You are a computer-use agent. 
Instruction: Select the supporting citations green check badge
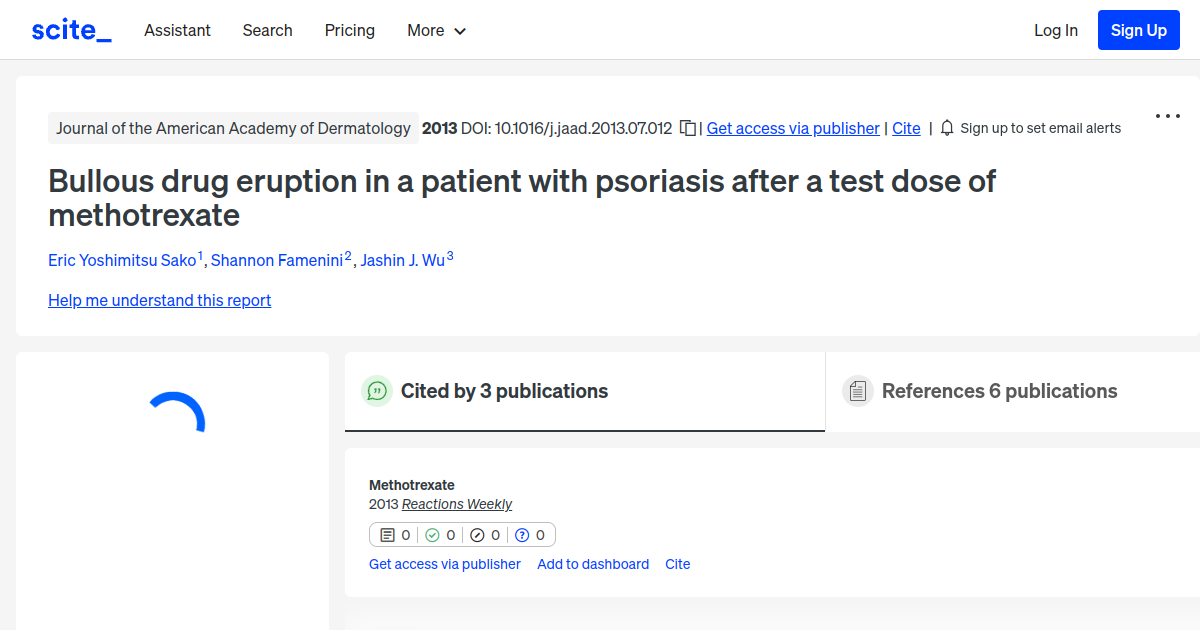(440, 534)
